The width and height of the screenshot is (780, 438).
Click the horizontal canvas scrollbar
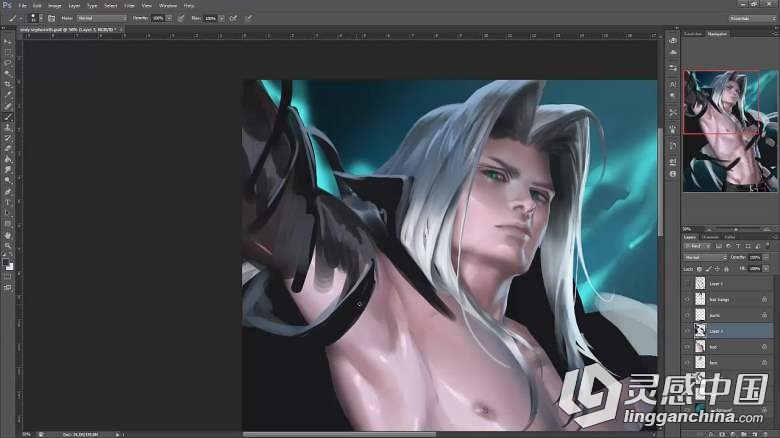(x=339, y=435)
